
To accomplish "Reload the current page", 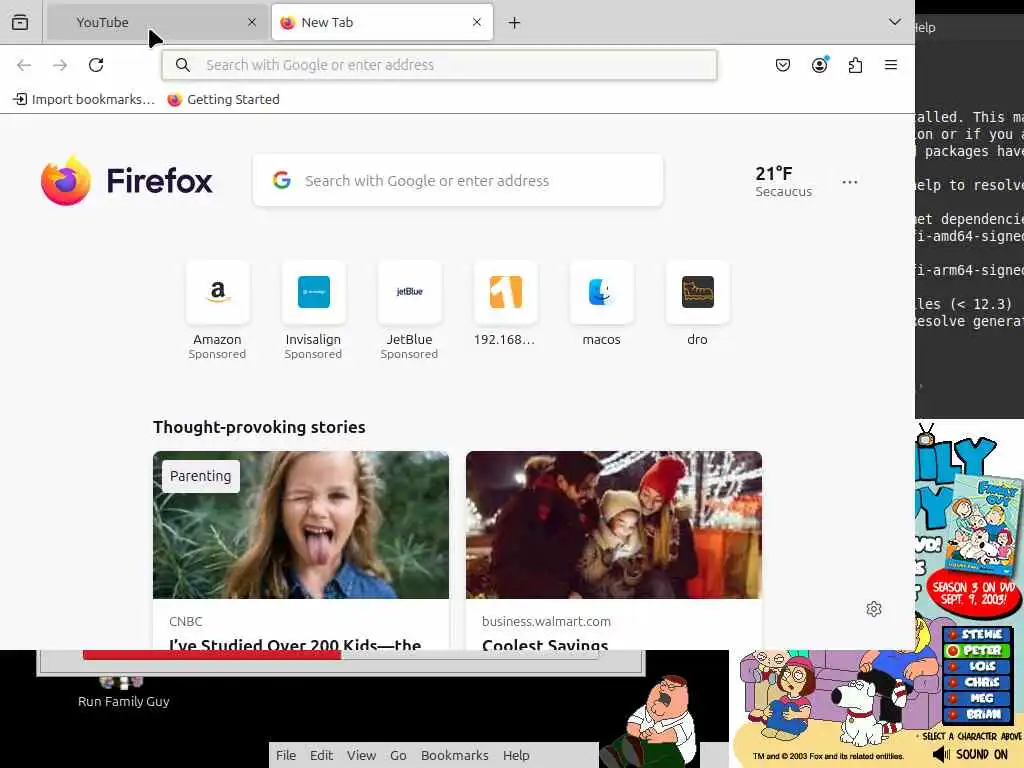I will point(96,65).
